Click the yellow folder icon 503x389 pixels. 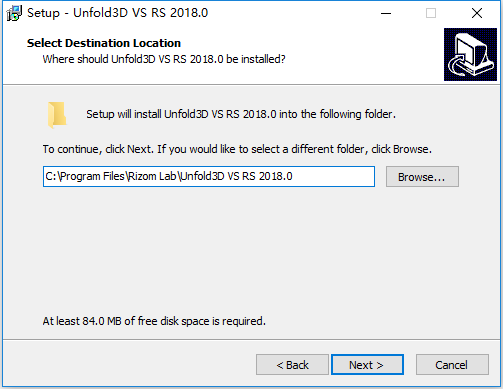pos(57,115)
